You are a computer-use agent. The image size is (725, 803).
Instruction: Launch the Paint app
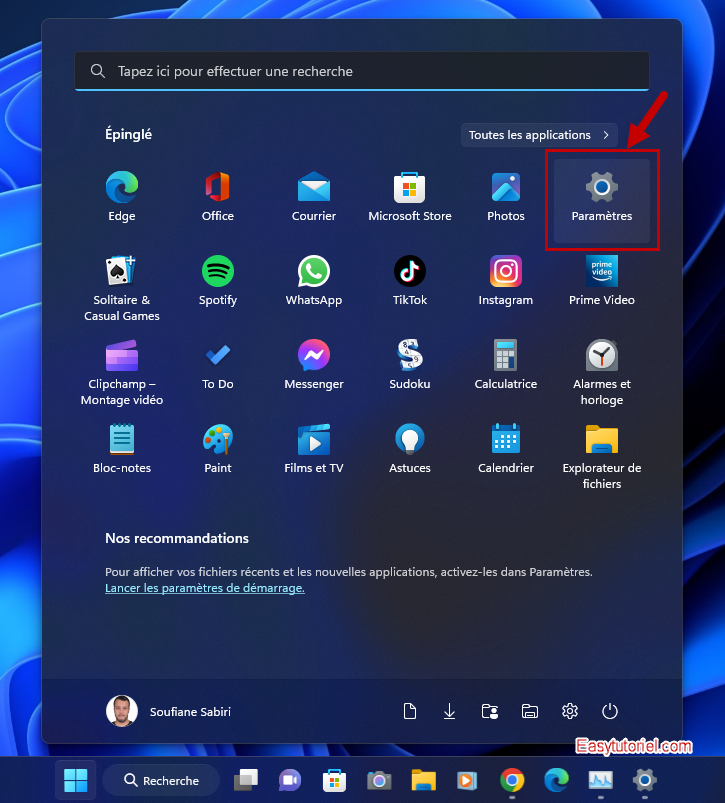click(217, 449)
